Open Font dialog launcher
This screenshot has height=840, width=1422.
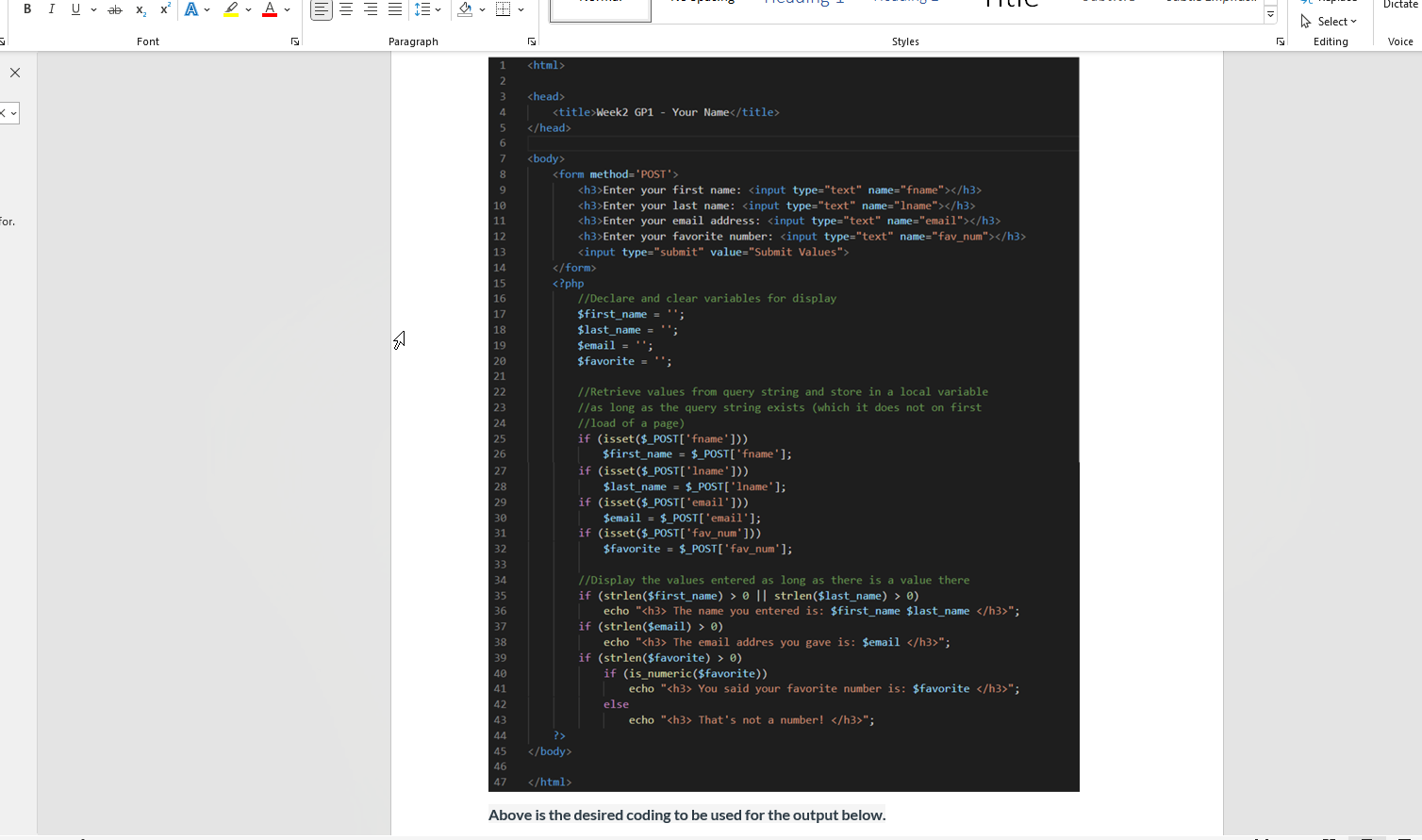[x=295, y=41]
